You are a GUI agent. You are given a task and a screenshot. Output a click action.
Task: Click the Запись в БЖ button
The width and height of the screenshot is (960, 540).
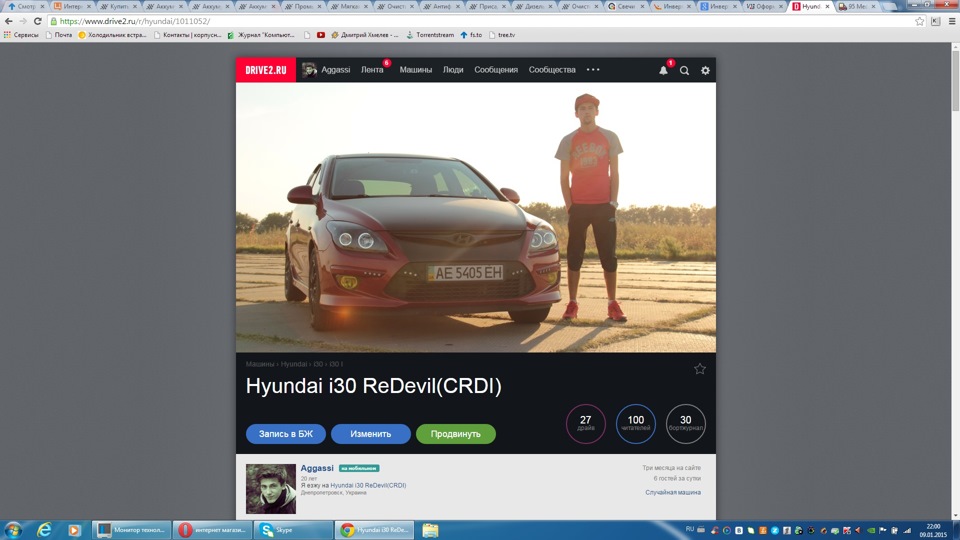coord(286,433)
